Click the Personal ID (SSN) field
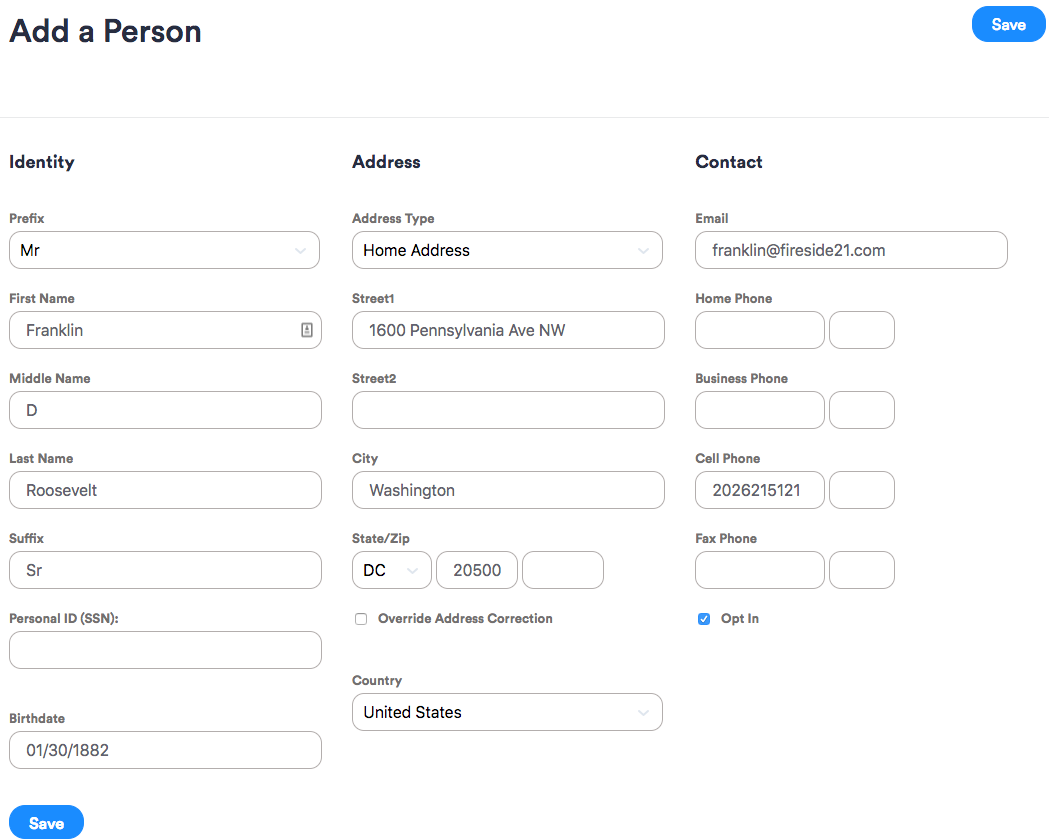Screen dimensions: 1049x840 pos(165,650)
